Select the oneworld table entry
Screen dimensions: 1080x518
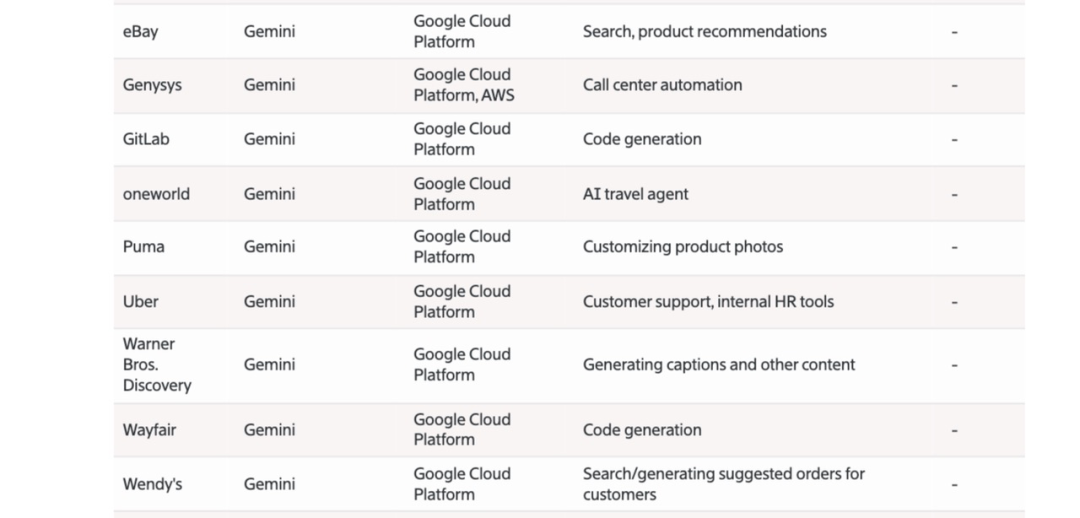point(156,194)
